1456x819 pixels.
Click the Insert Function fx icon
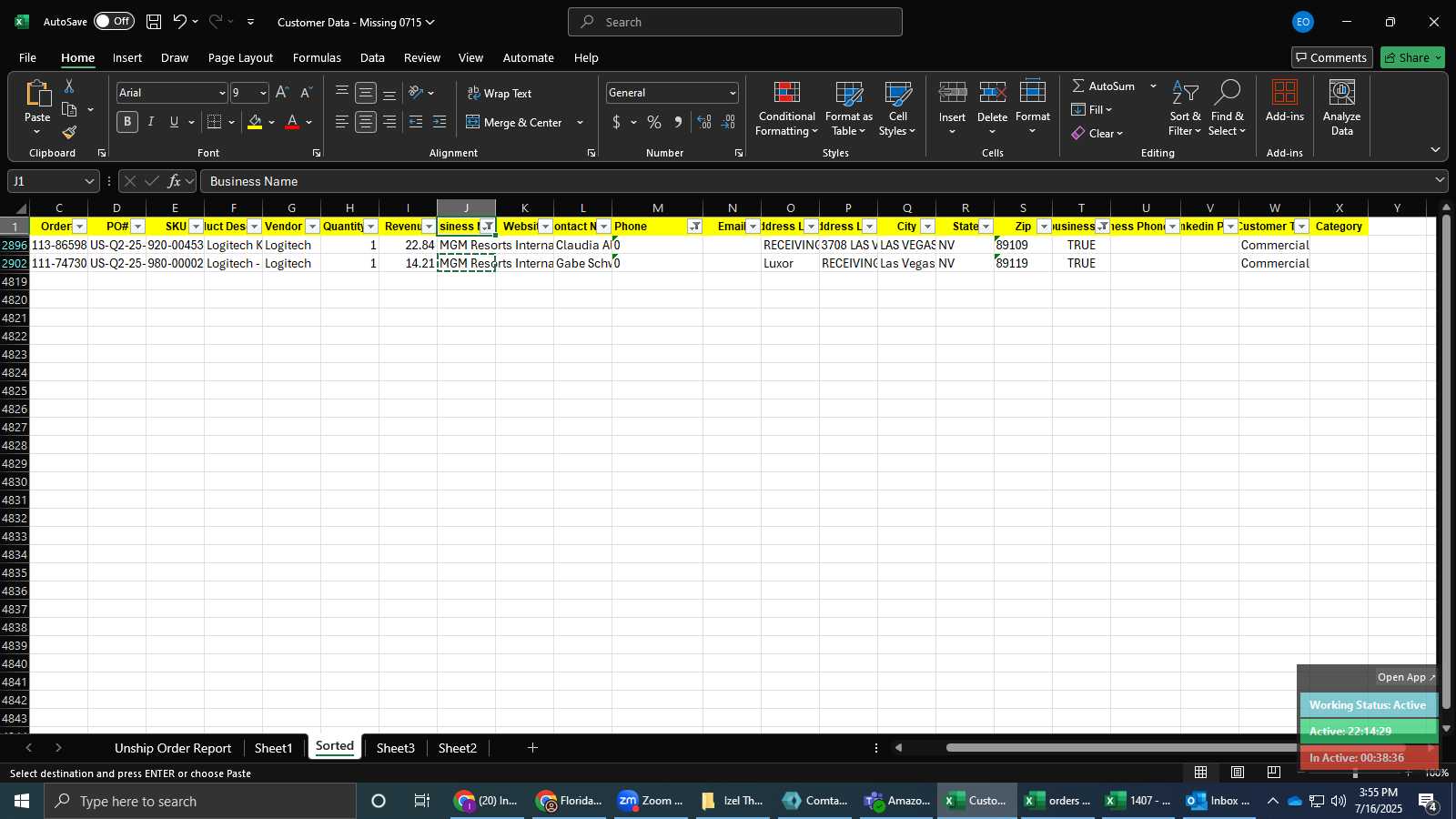174,181
